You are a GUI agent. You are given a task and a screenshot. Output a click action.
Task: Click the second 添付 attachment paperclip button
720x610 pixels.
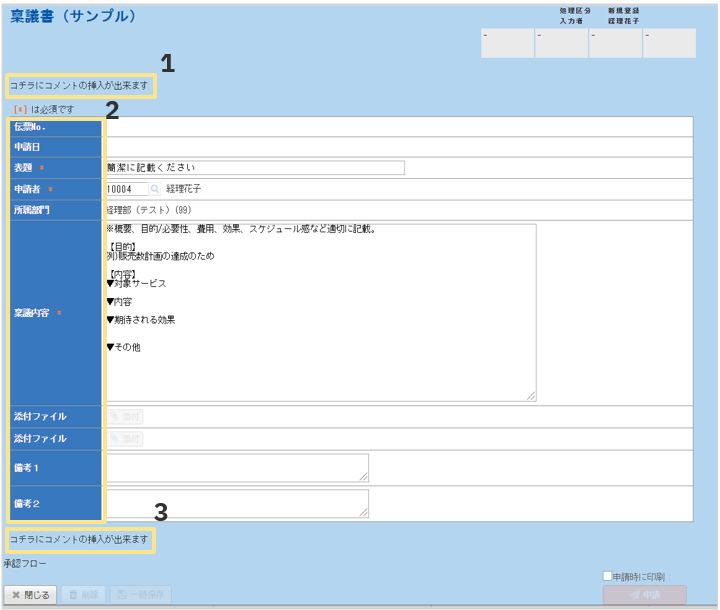coord(125,439)
